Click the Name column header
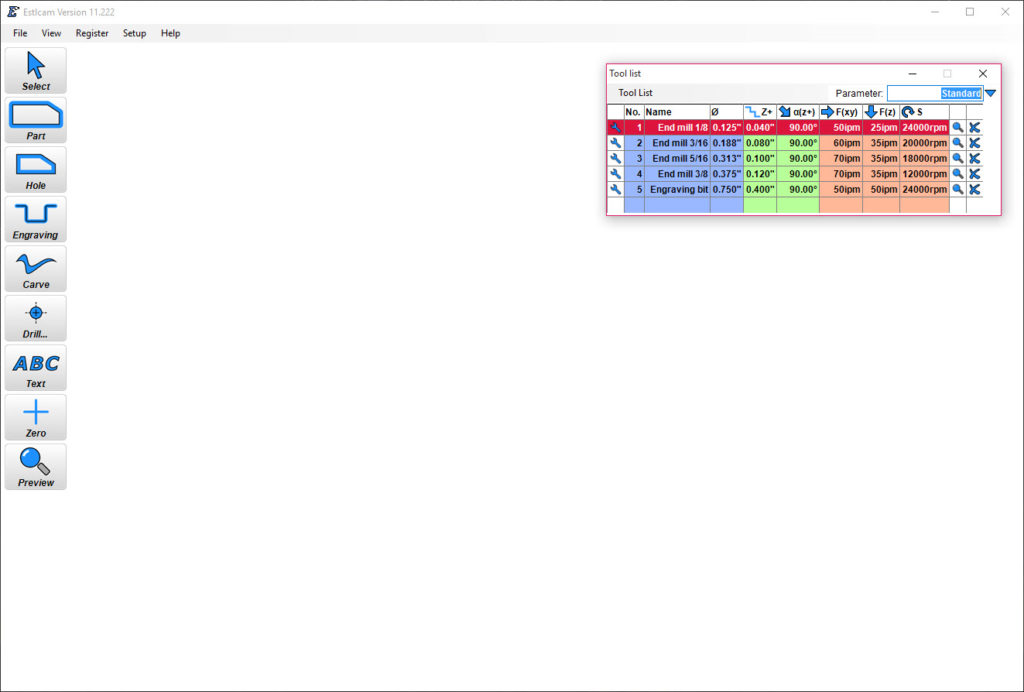The width and height of the screenshot is (1024, 692). 677,112
